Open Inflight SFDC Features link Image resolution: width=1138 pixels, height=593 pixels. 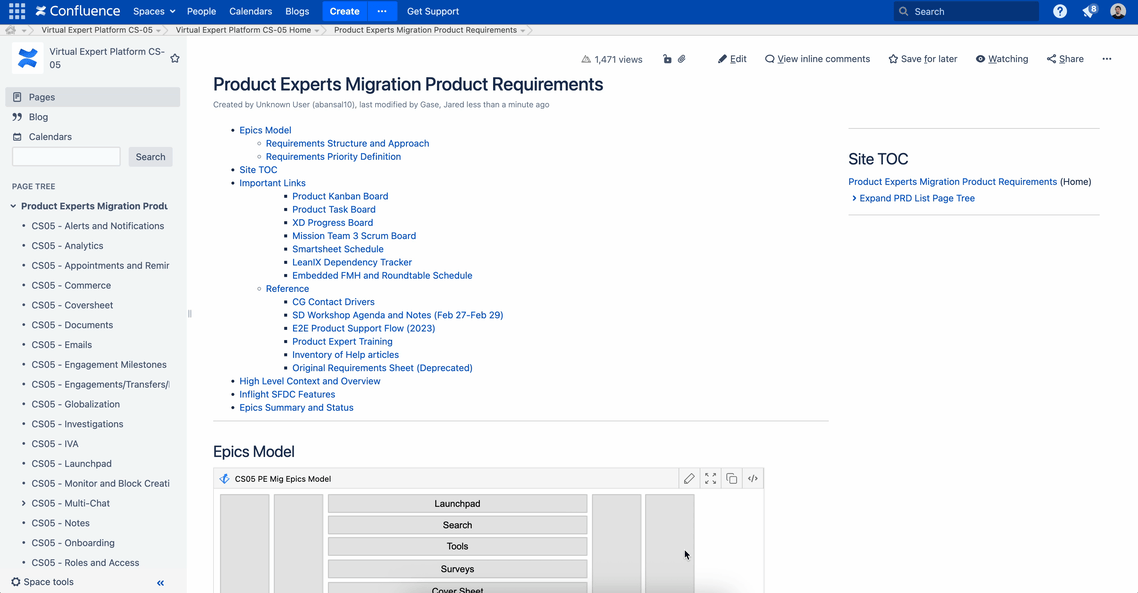(x=287, y=394)
